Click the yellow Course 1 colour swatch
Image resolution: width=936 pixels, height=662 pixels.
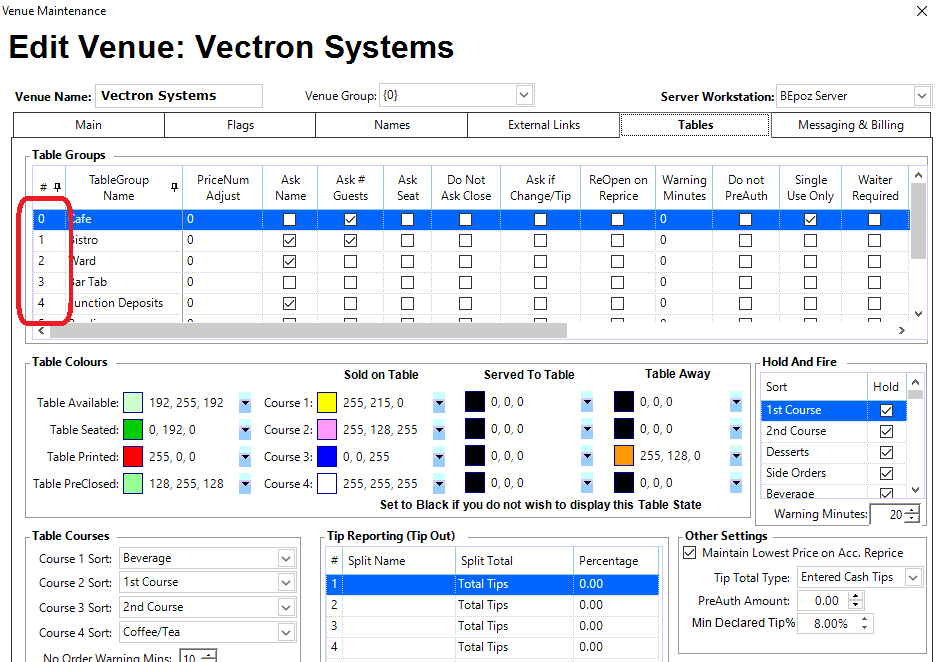click(x=327, y=403)
